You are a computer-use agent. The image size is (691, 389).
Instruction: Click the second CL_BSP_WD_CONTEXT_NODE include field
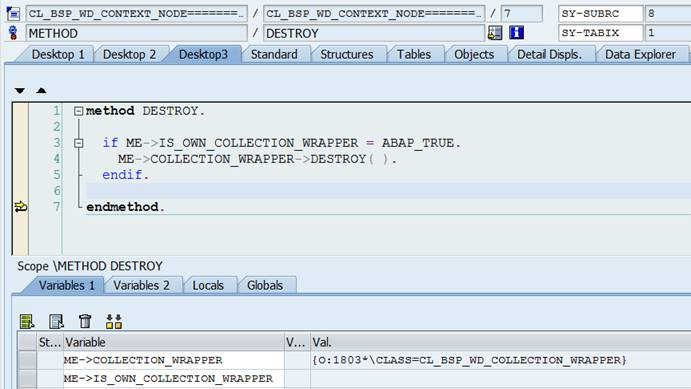click(x=374, y=14)
